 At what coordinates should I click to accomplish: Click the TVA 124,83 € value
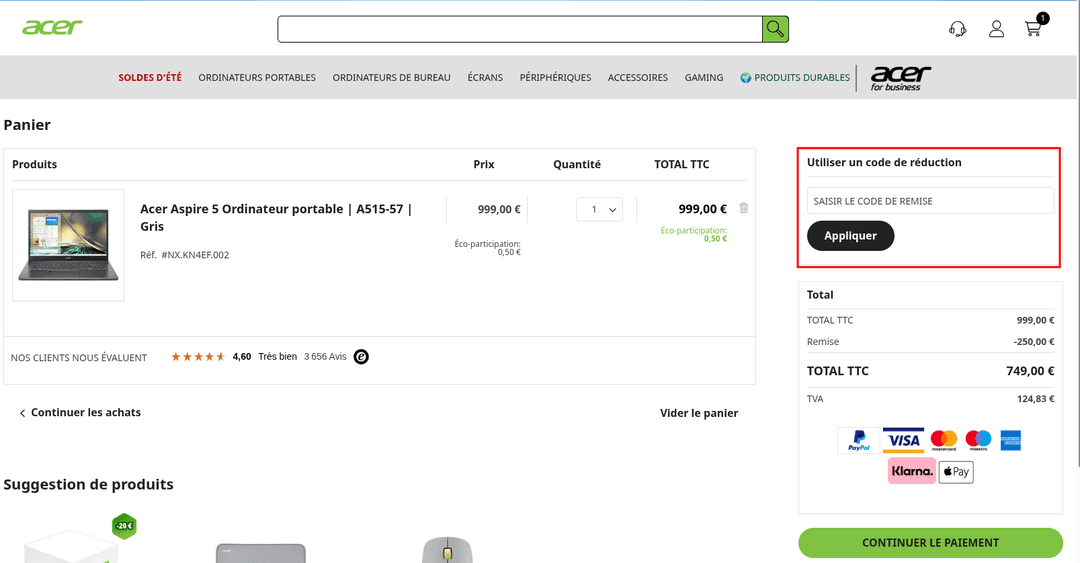[1035, 399]
